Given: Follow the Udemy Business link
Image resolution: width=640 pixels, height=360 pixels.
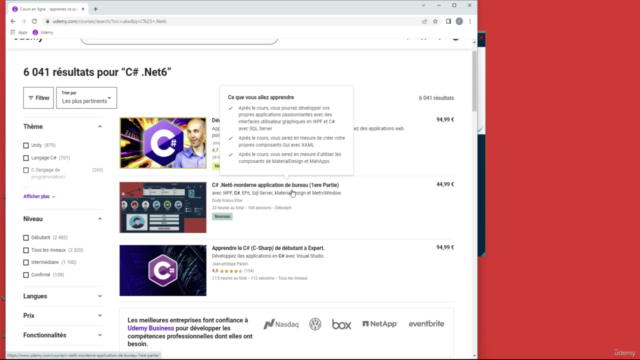Looking at the screenshot, I should tap(151, 328).
